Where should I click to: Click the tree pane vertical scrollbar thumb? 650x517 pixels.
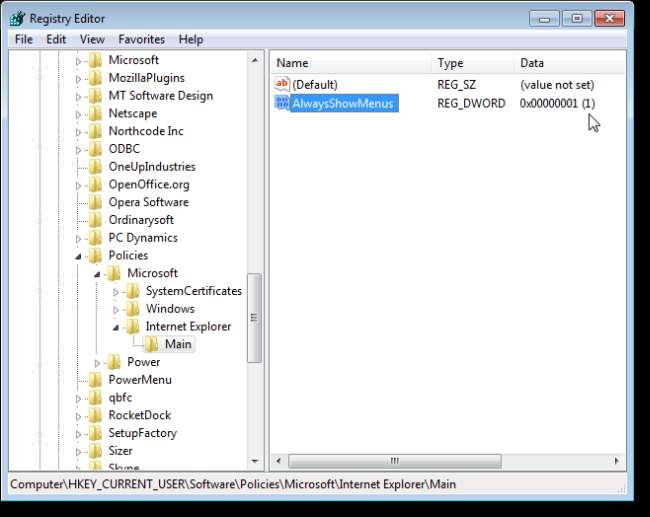(254, 318)
